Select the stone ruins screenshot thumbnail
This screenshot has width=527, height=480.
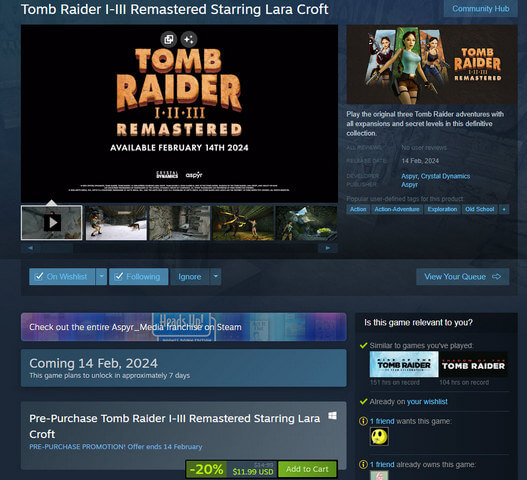point(179,223)
